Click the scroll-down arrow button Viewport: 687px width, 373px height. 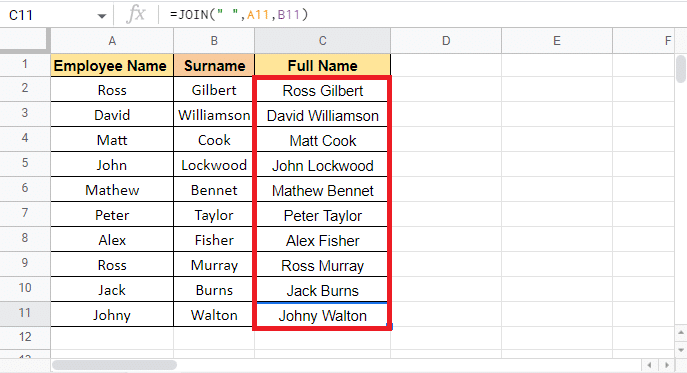tap(680, 349)
